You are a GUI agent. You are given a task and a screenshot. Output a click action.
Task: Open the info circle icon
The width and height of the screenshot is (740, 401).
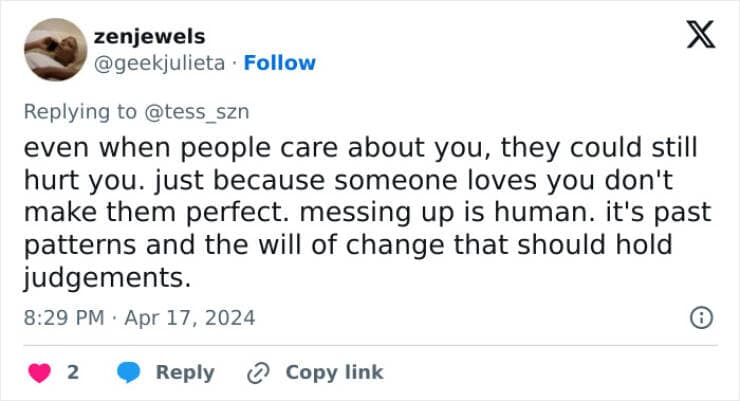[701, 318]
